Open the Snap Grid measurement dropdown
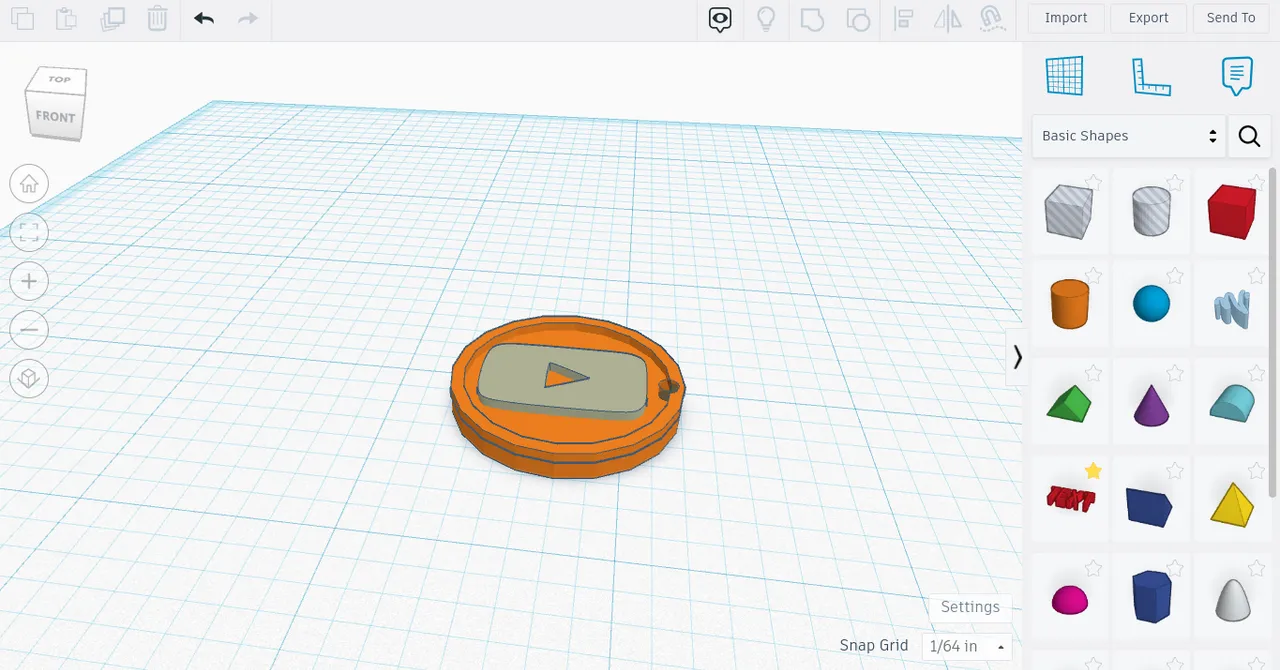 click(x=965, y=646)
